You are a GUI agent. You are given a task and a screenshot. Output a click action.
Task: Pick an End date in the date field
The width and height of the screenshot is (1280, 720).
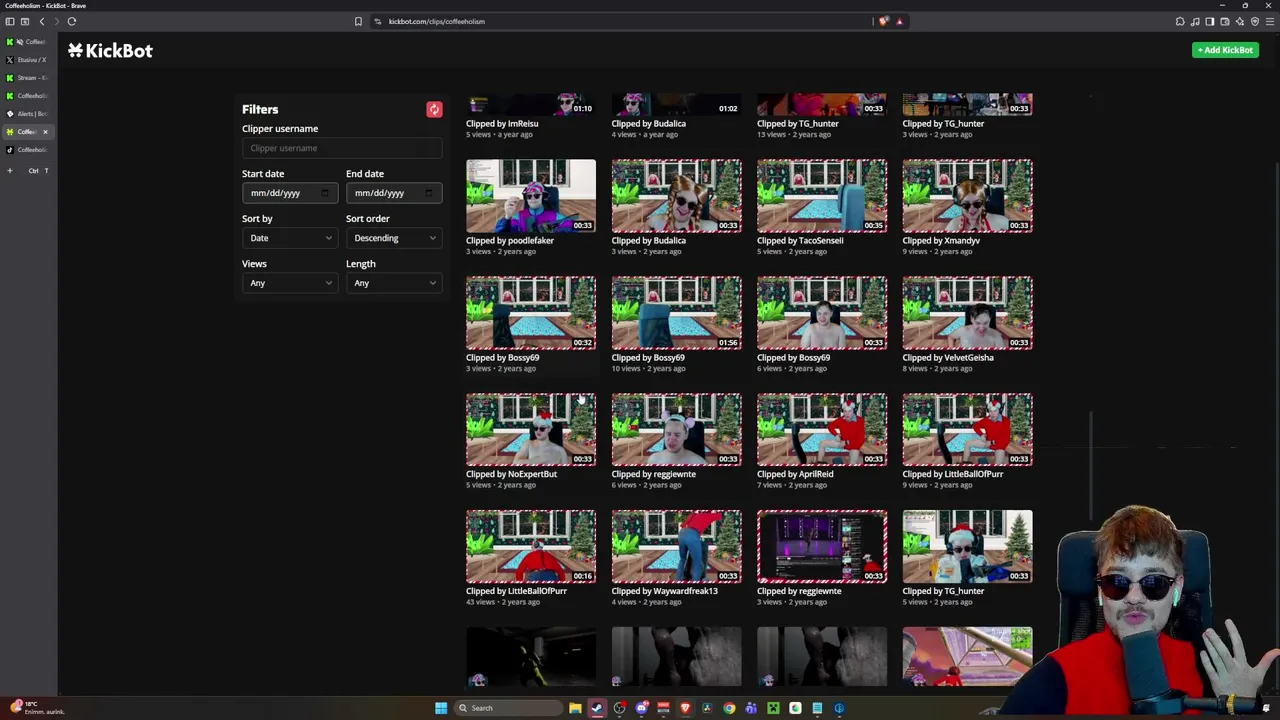tap(394, 193)
